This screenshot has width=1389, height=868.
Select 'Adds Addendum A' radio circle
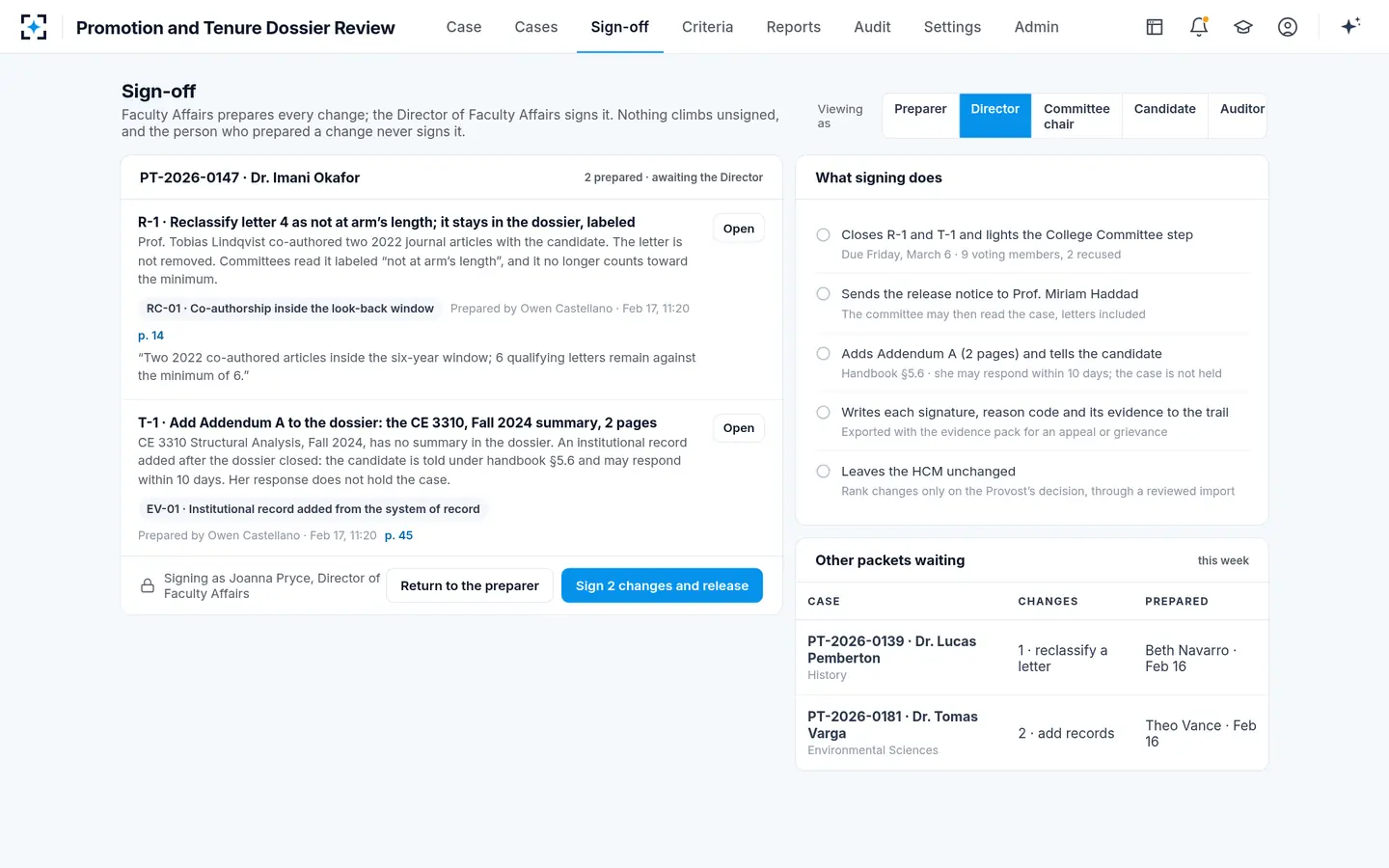pos(823,353)
